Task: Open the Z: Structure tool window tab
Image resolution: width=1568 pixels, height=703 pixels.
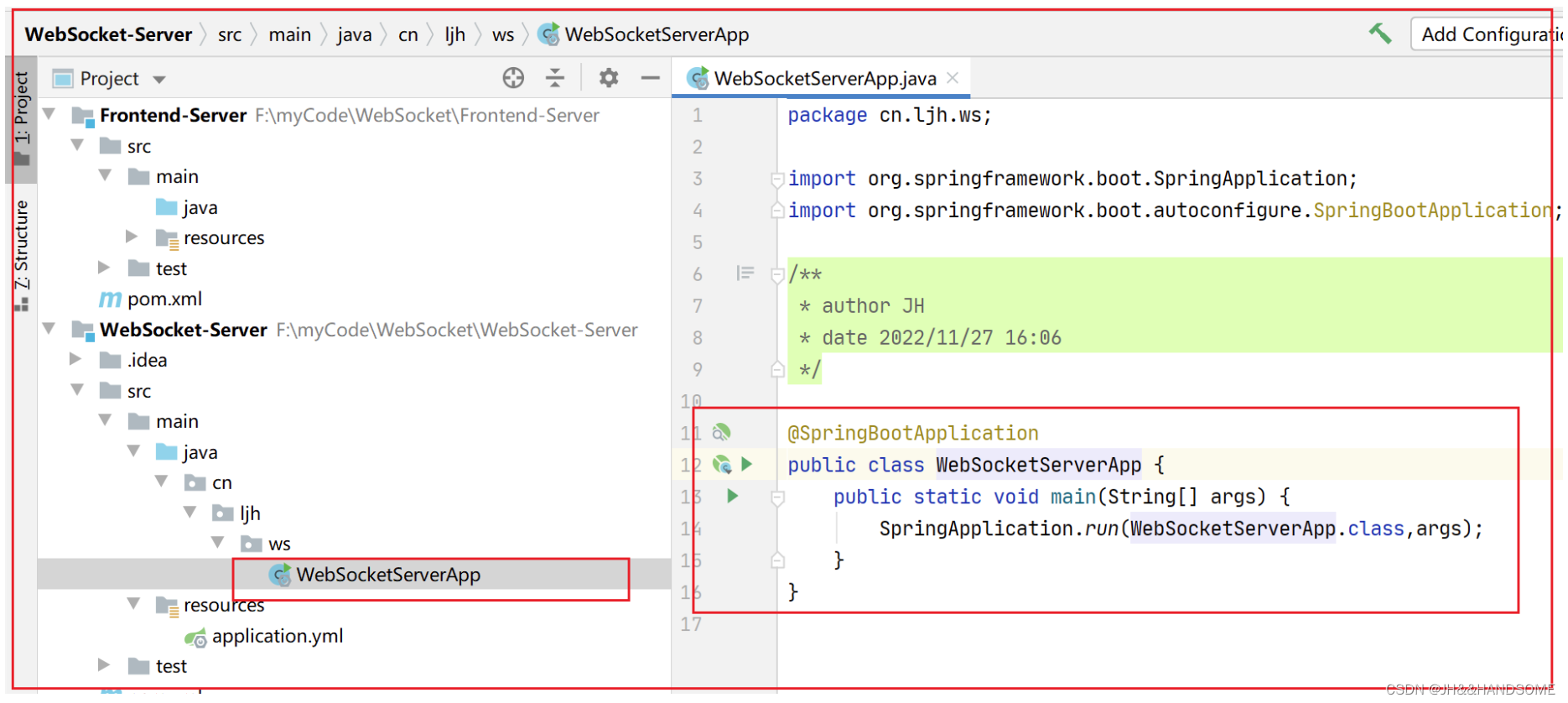Action: coord(22,256)
